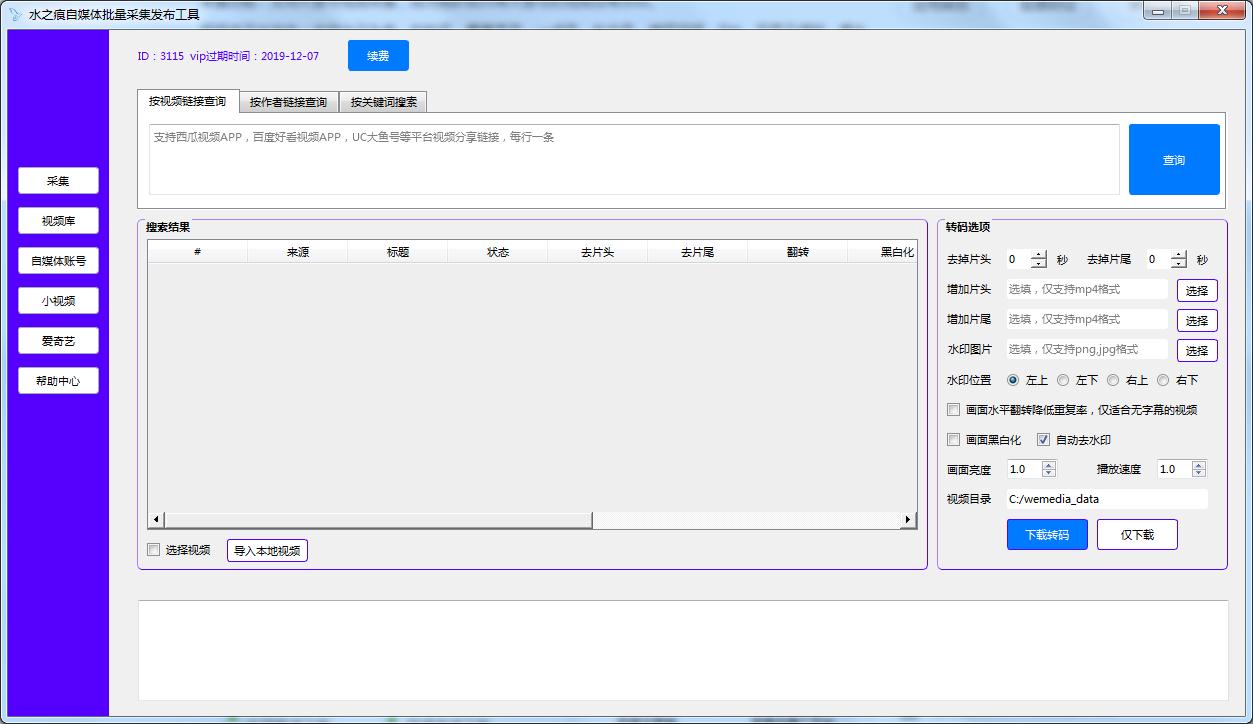Open the 帮助中心 page
Image resolution: width=1253 pixels, height=724 pixels.
tap(58, 381)
